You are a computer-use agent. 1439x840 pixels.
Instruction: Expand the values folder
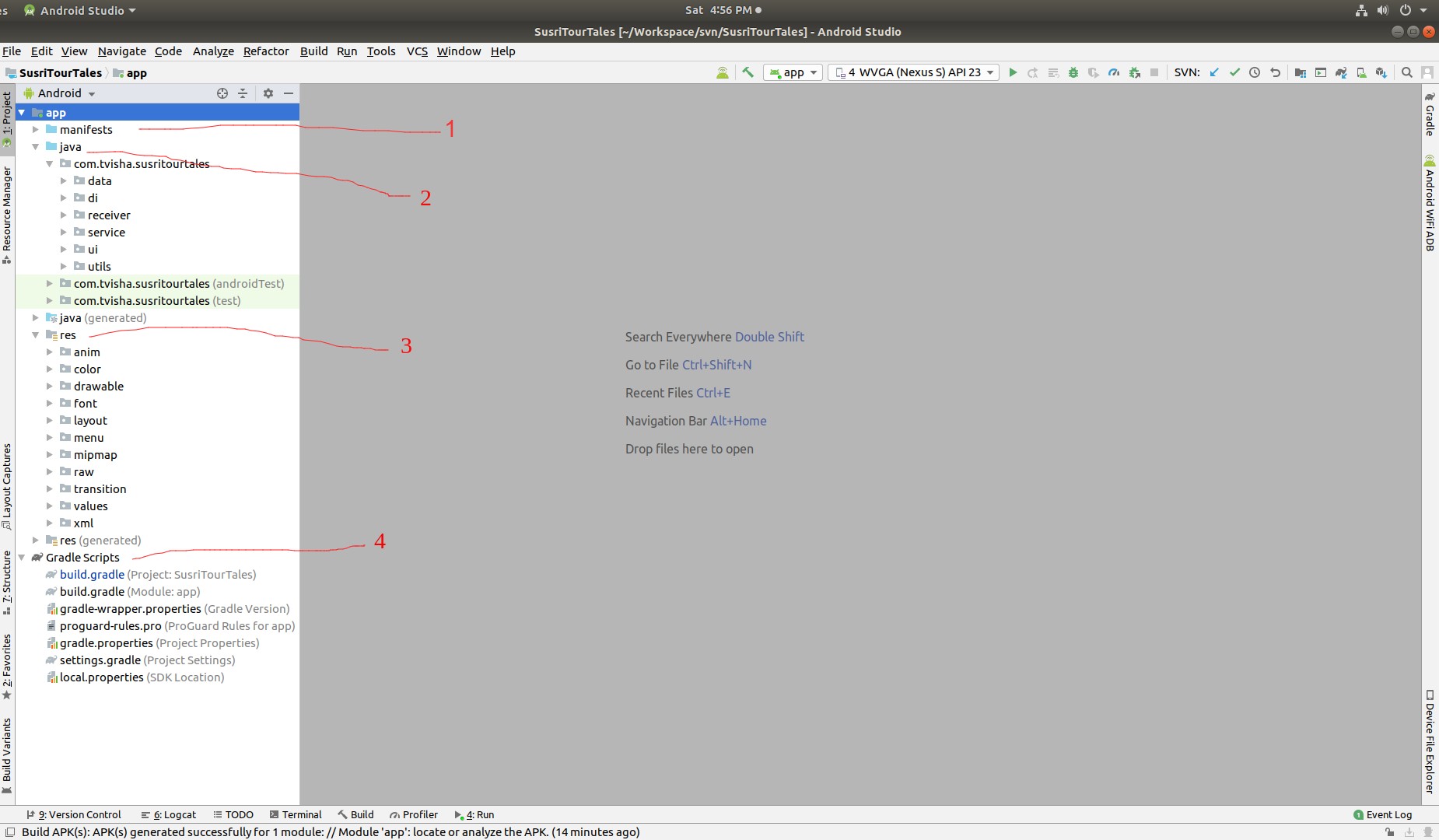[x=50, y=506]
